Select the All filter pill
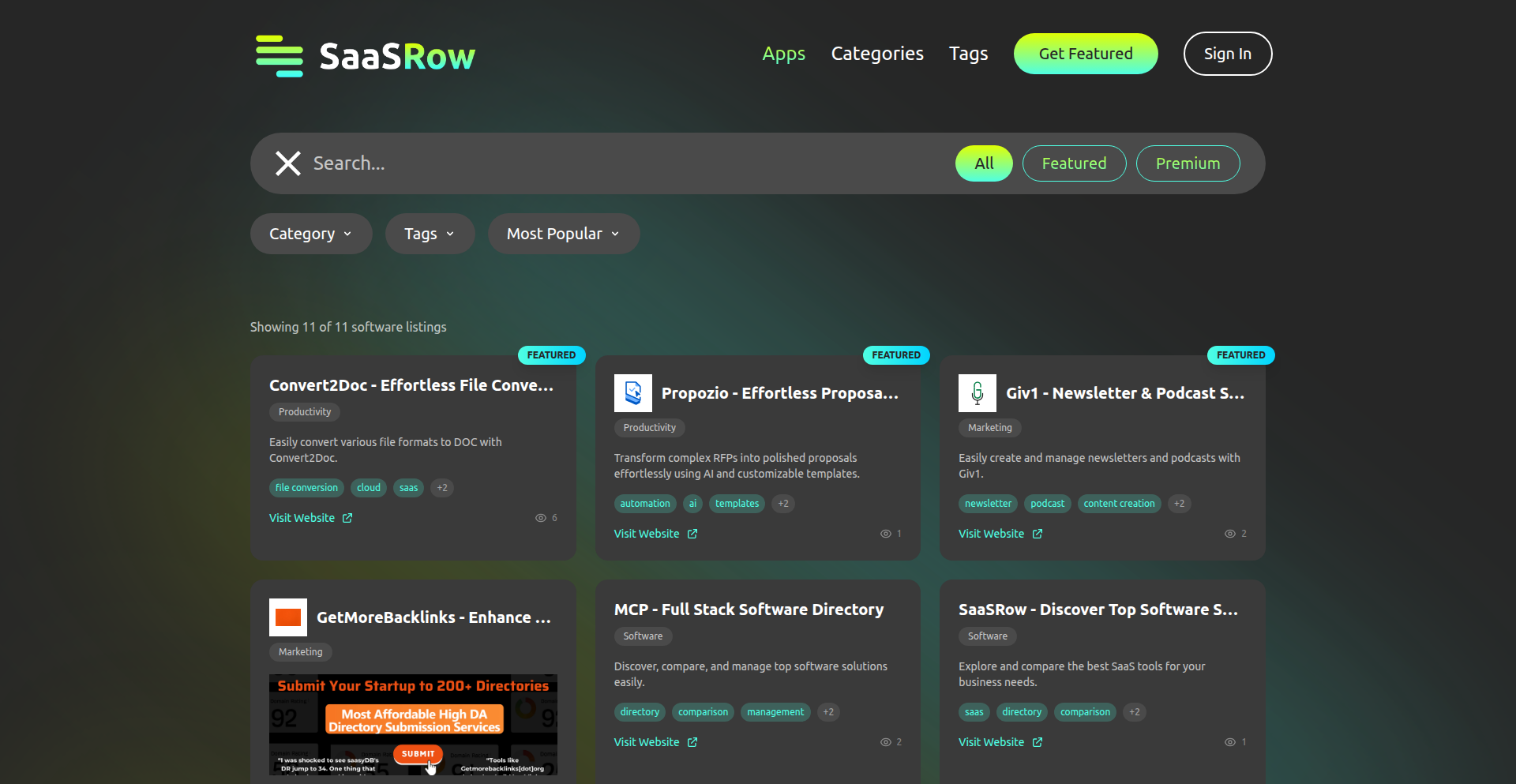Screen dimensions: 1516x784 (x=984, y=163)
